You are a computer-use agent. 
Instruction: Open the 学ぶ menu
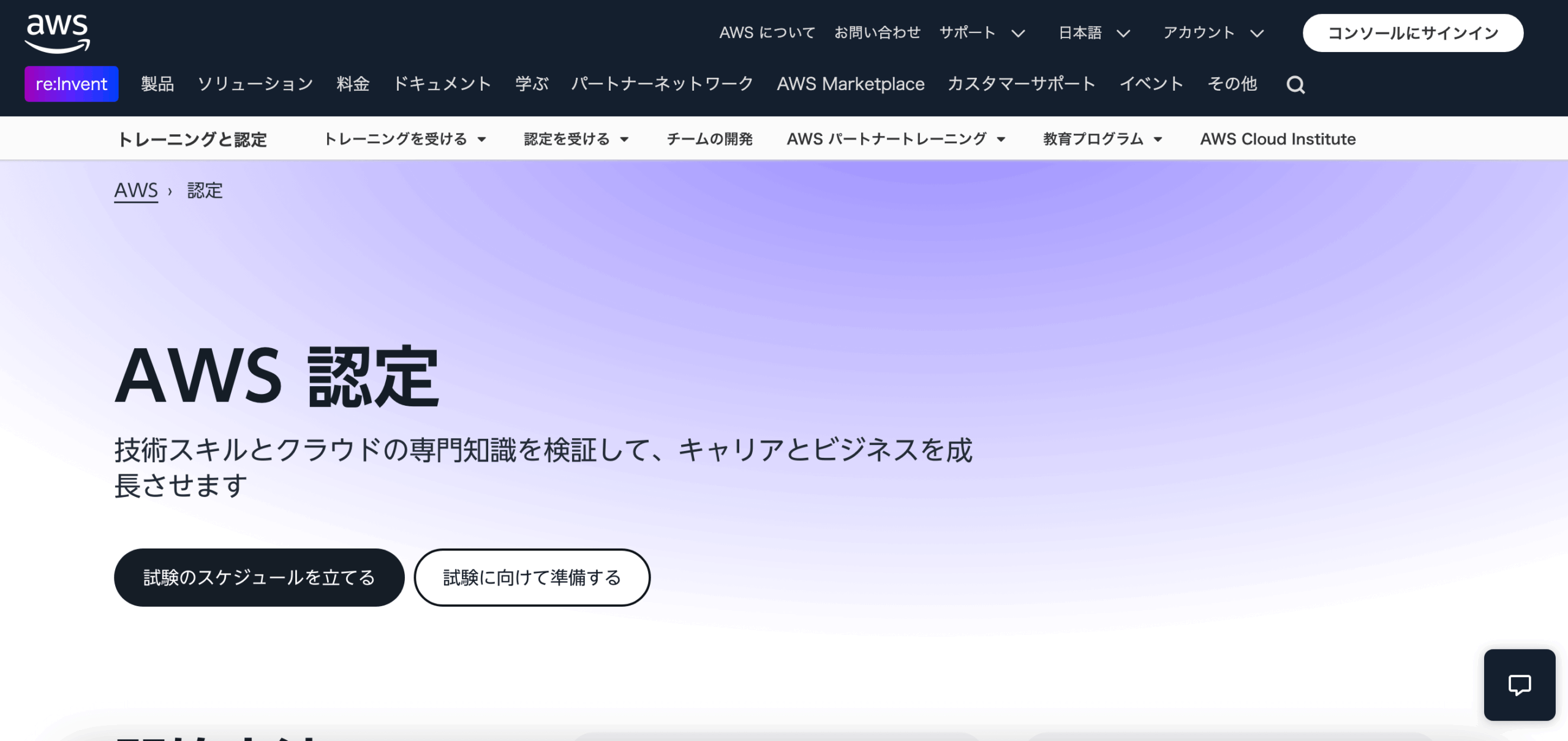tap(532, 84)
